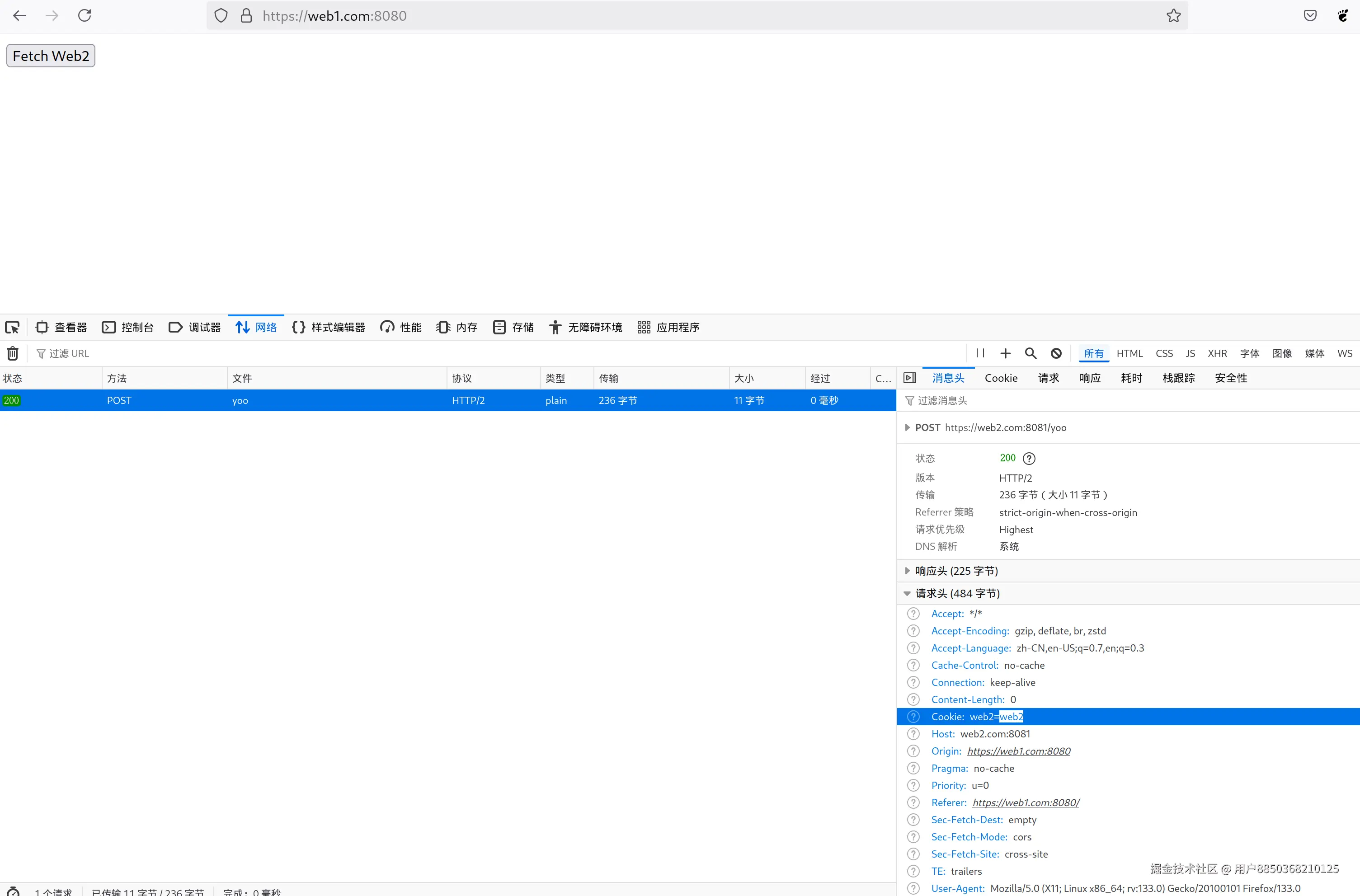Click the 过滤 URL input field
Viewport: 1360px width, 896px height.
point(229,353)
